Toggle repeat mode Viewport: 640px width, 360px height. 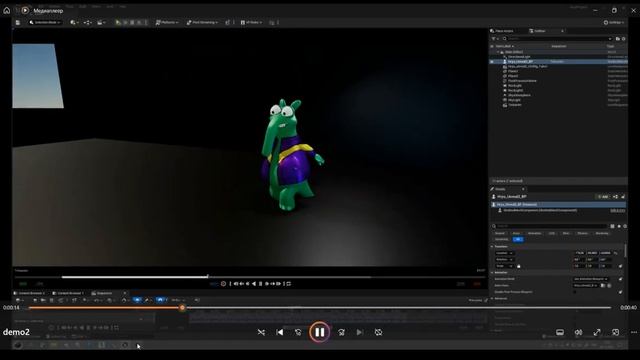(x=378, y=333)
